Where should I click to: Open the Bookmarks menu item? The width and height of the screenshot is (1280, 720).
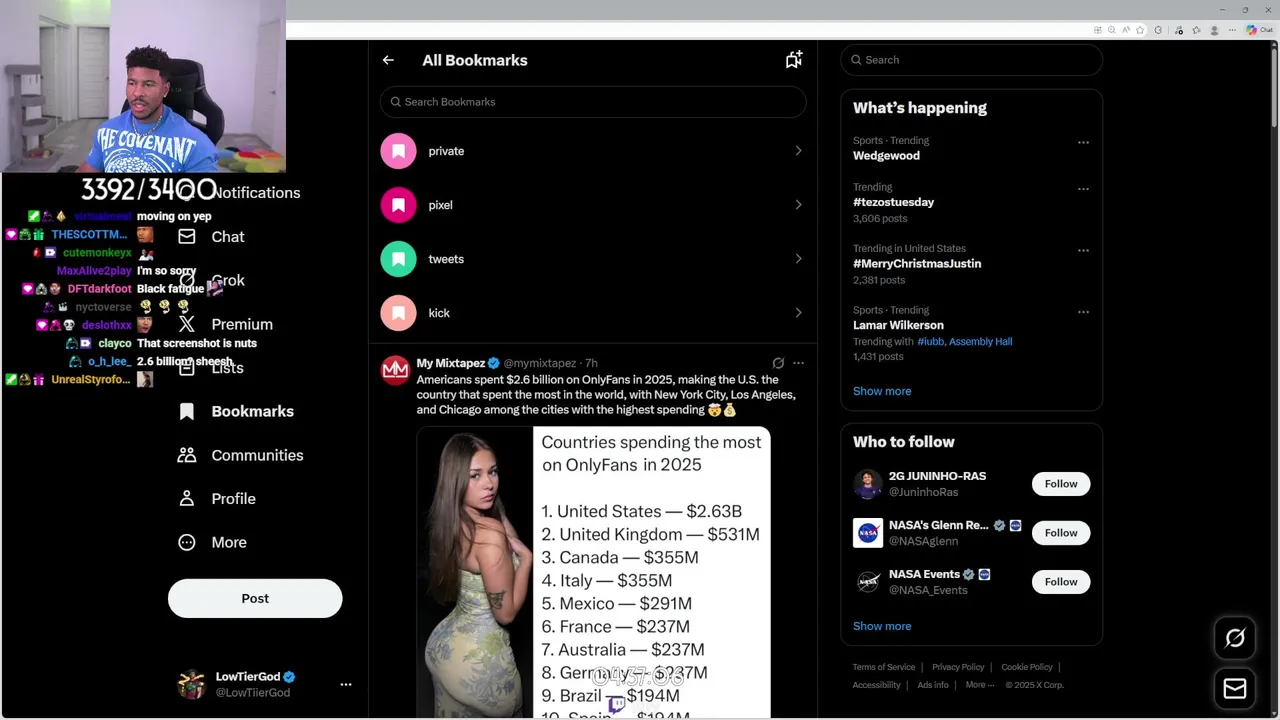point(252,411)
